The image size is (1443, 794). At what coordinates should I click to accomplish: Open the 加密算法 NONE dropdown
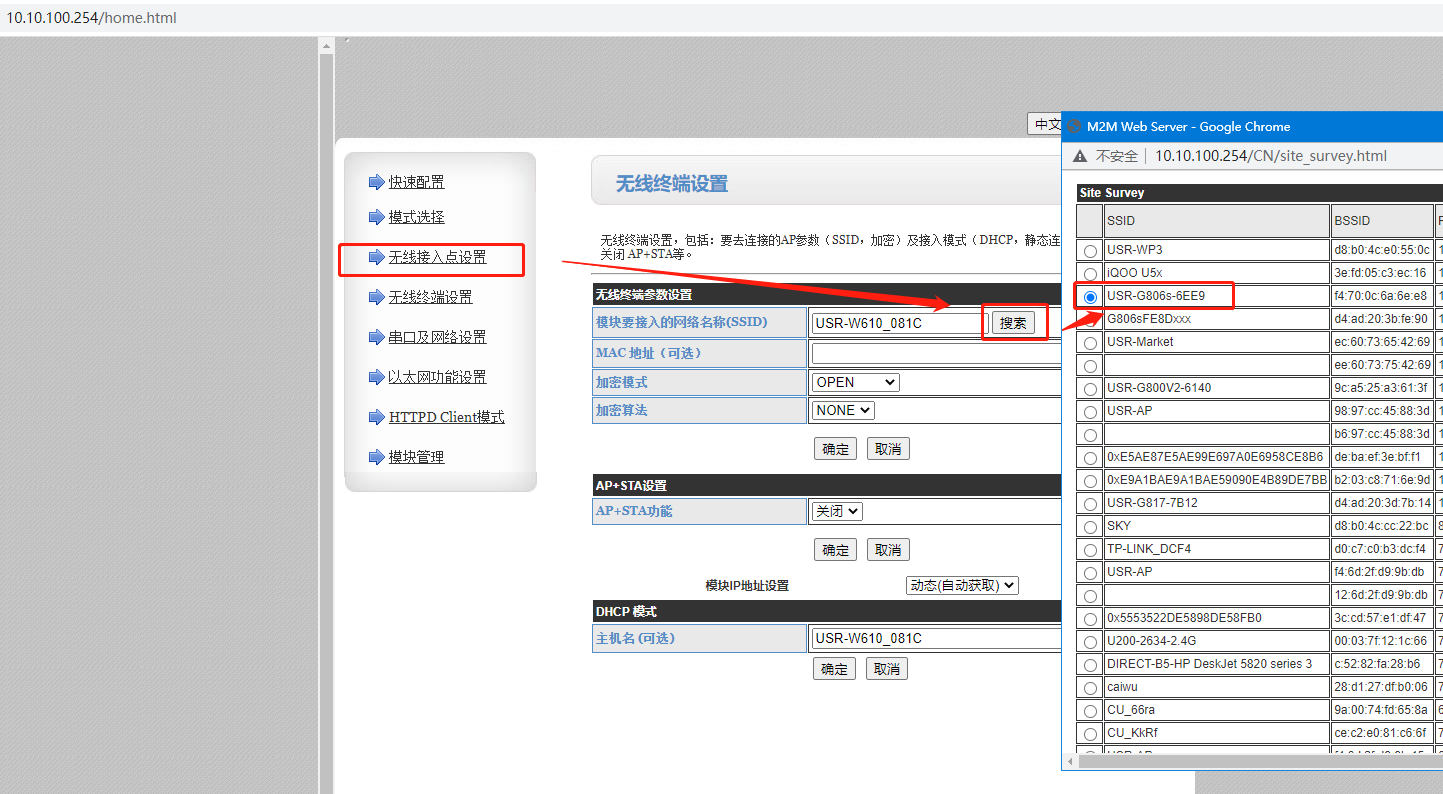click(x=842, y=410)
